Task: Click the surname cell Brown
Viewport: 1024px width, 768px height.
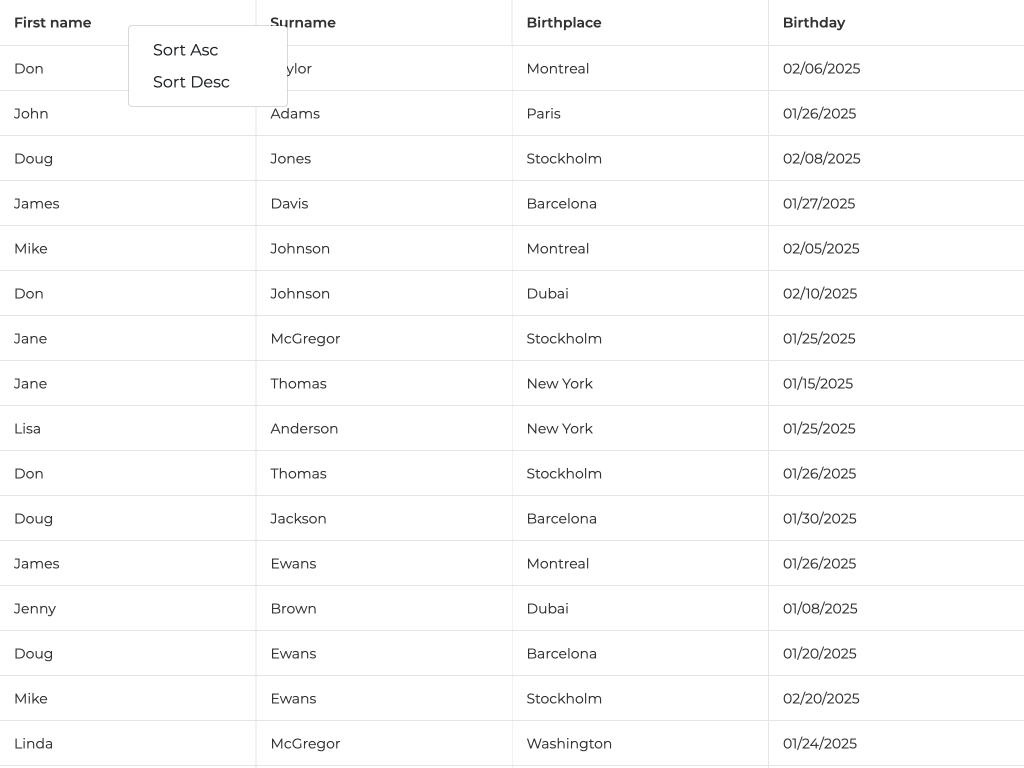Action: tap(293, 609)
